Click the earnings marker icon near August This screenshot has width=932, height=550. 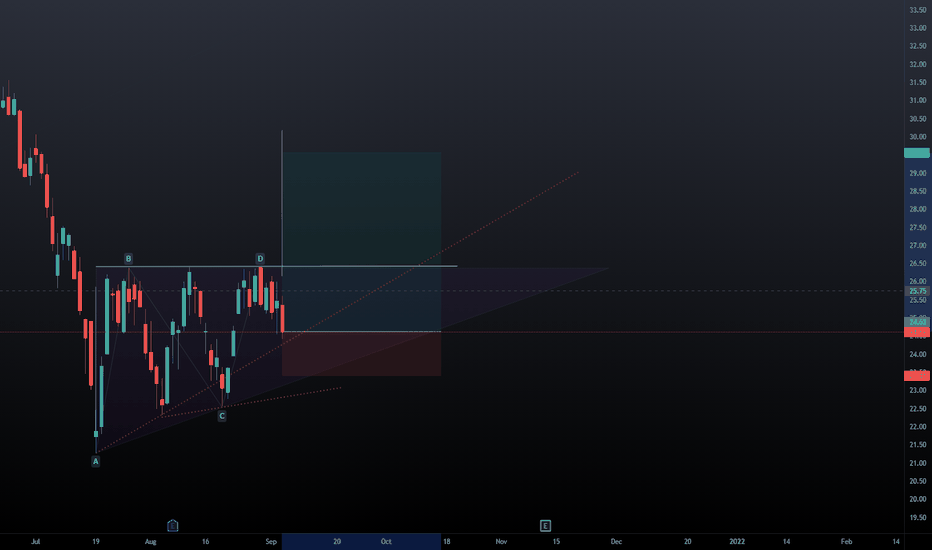(x=172, y=526)
